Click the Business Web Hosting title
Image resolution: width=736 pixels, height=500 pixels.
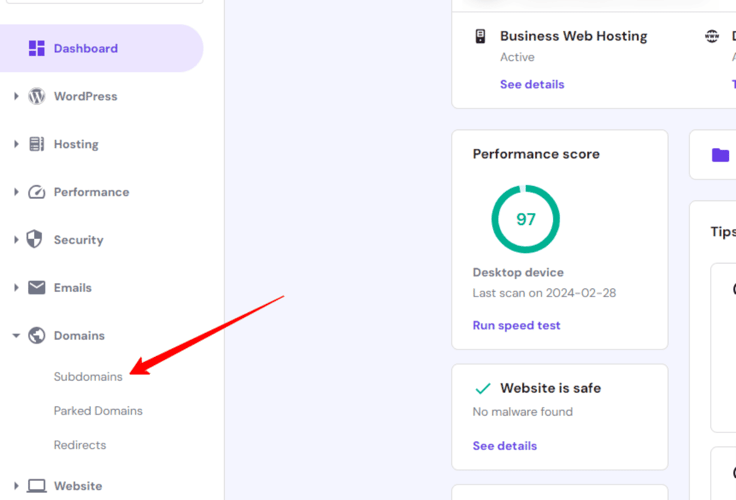tap(574, 36)
